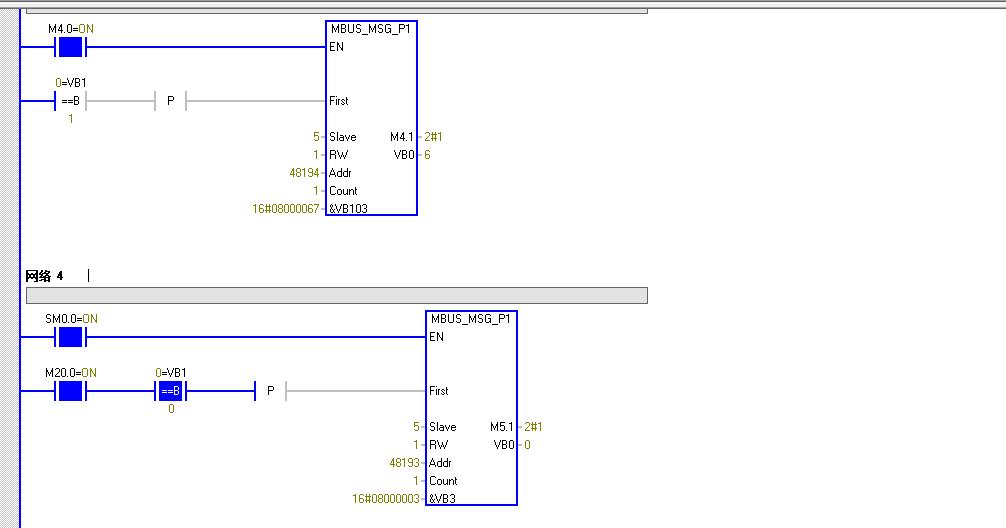Click the highlighted ==B compare contact
This screenshot has width=1006, height=528.
(x=171, y=391)
